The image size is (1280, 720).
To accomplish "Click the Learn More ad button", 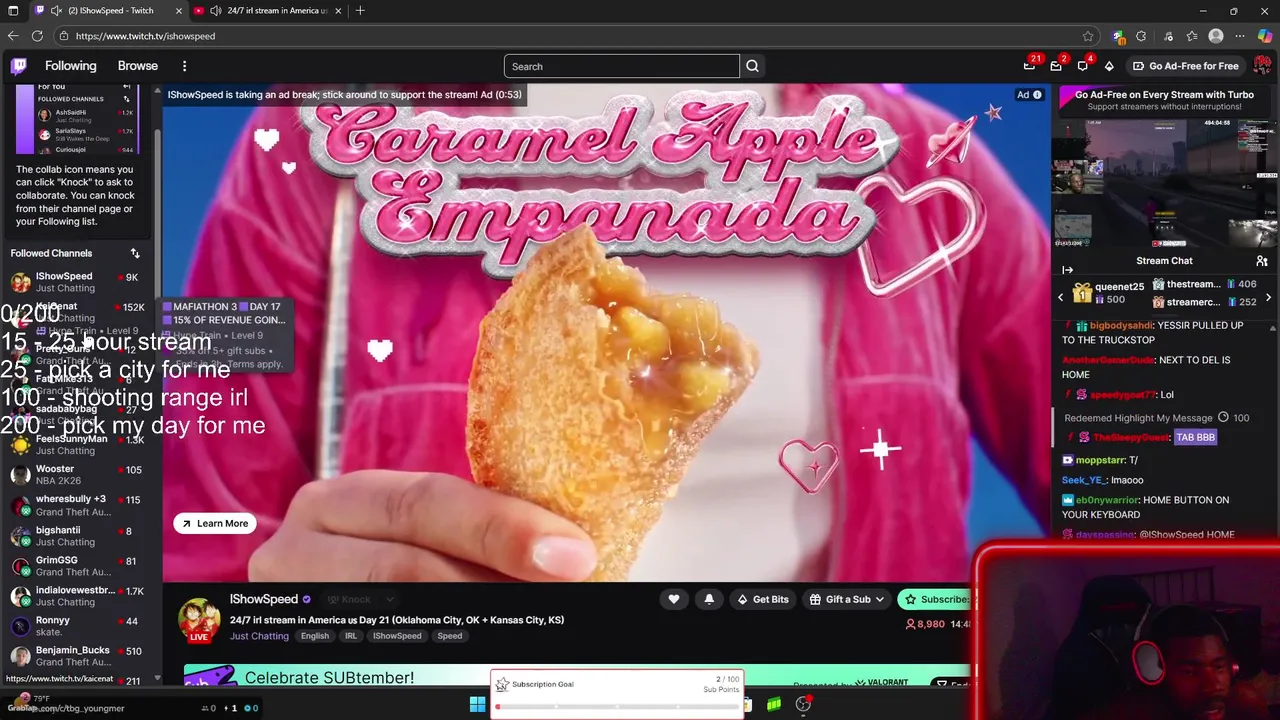I will point(215,523).
